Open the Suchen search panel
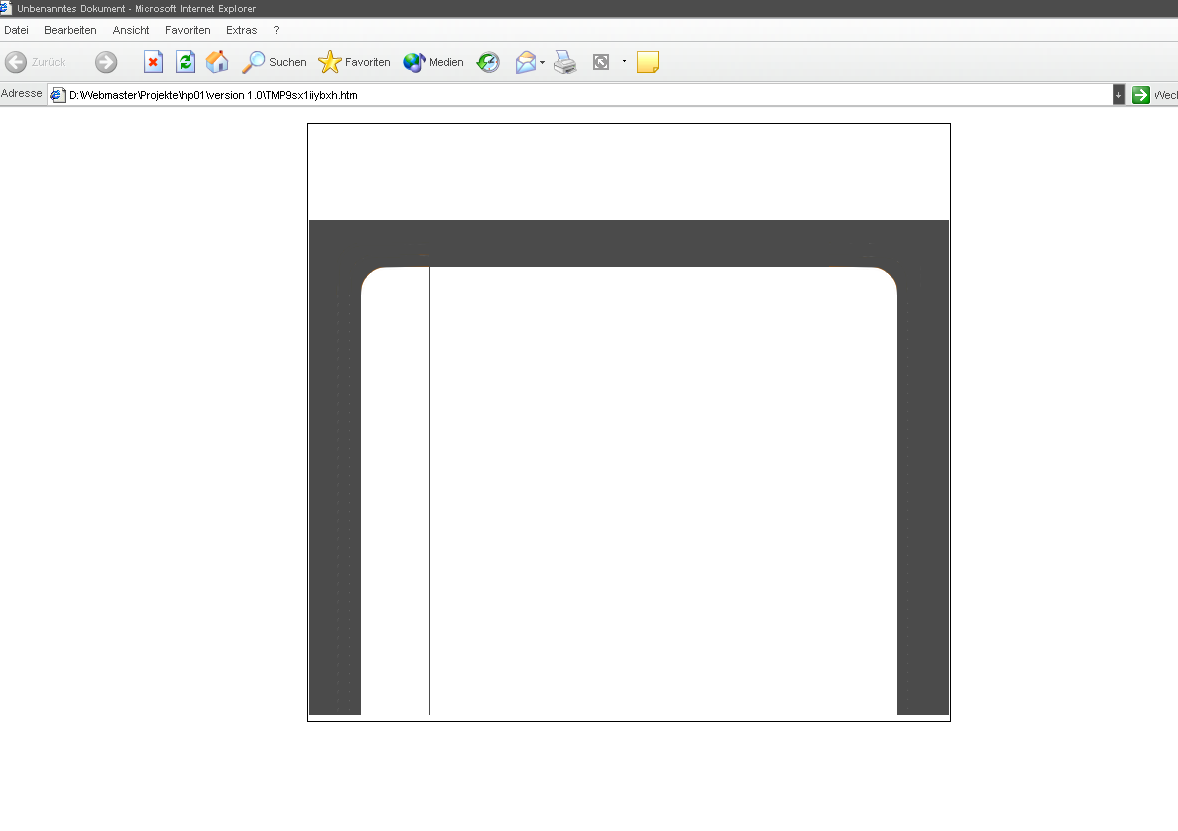The image size is (1178, 831). [x=275, y=62]
